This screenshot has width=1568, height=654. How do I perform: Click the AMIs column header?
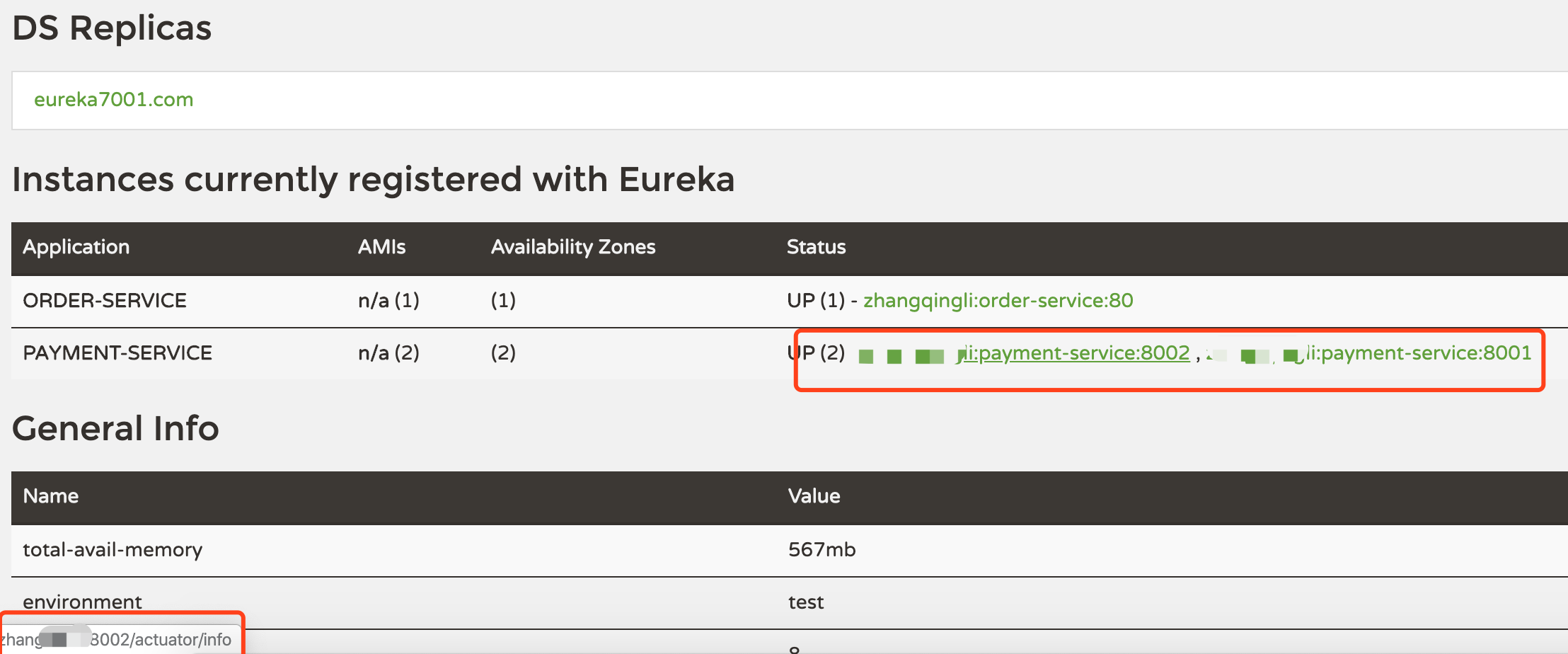tap(381, 247)
